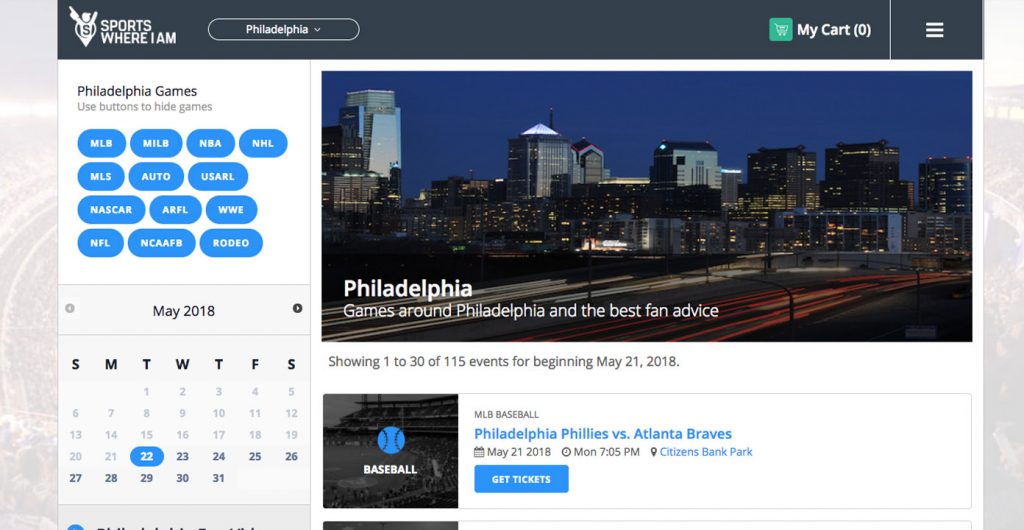Open the hamburger menu
Image resolution: width=1024 pixels, height=530 pixels.
[935, 30]
